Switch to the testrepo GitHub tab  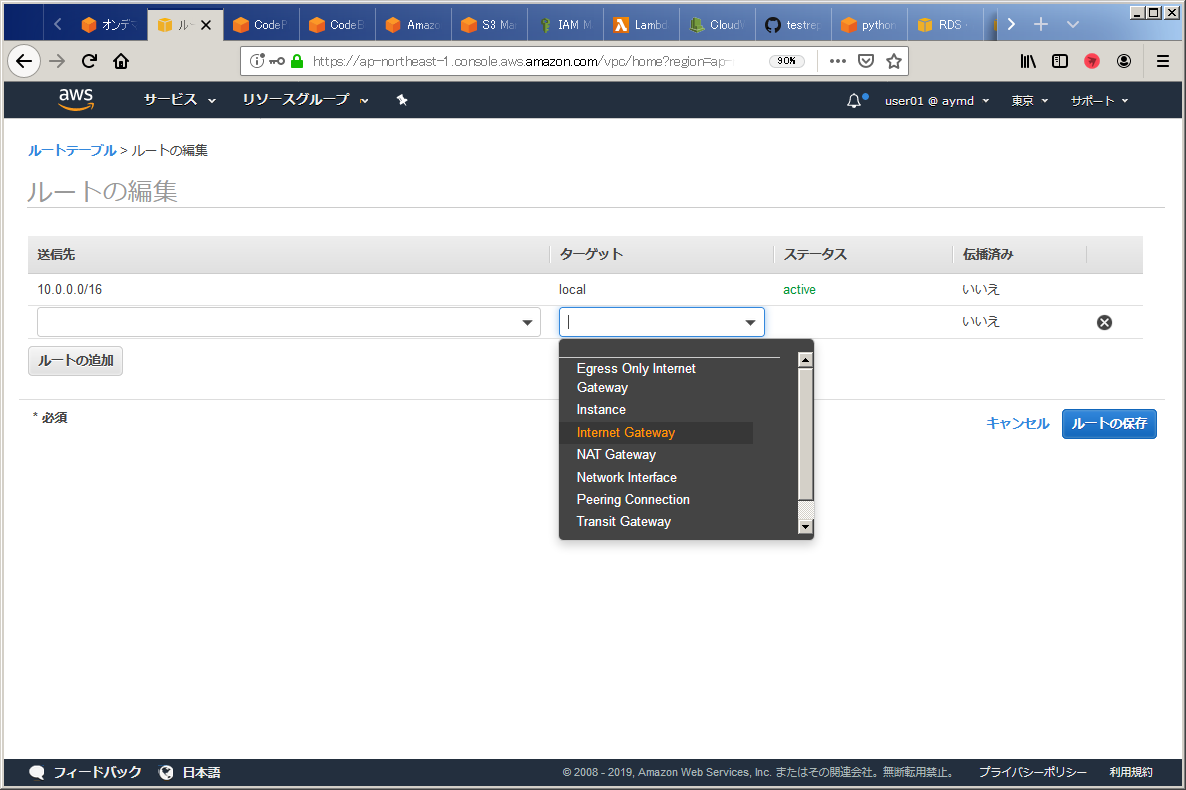[x=793, y=25]
